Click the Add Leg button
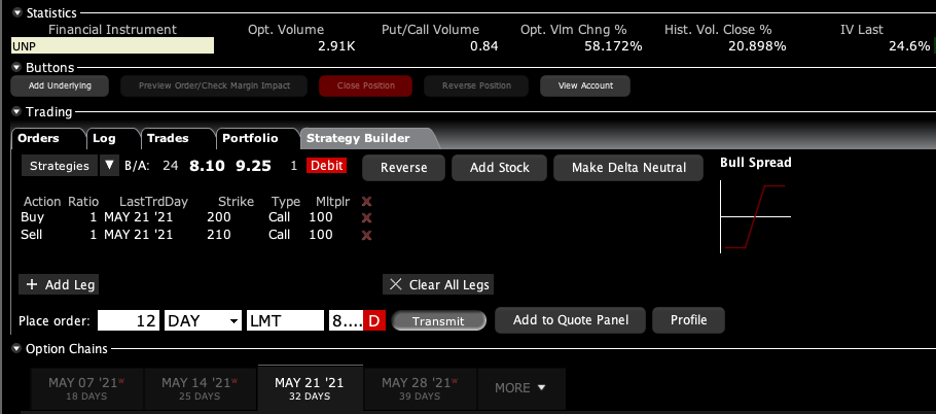 [x=60, y=285]
